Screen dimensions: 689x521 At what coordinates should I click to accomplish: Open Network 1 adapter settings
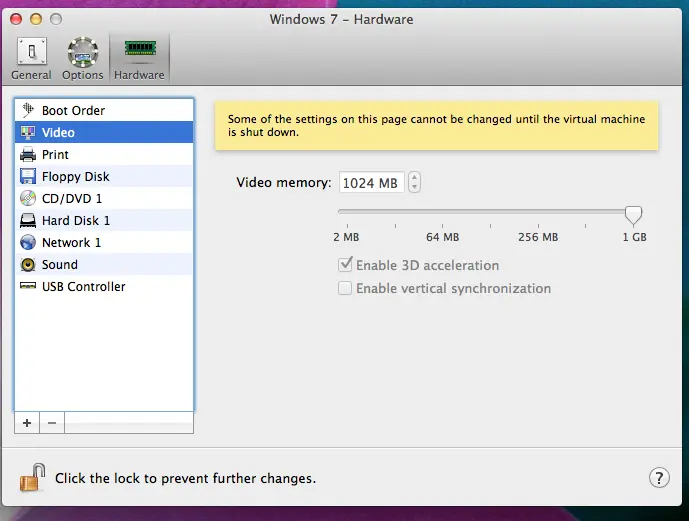[x=71, y=242]
